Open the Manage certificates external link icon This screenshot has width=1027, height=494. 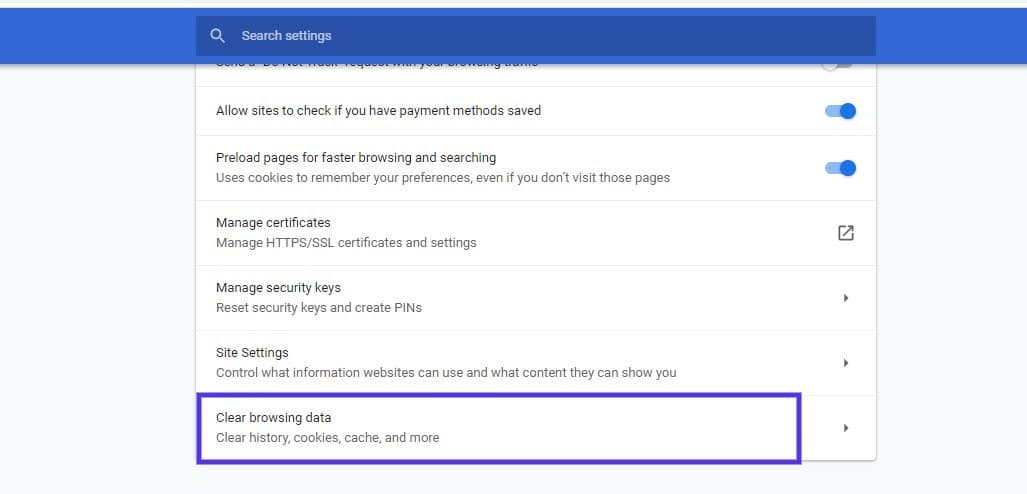845,233
